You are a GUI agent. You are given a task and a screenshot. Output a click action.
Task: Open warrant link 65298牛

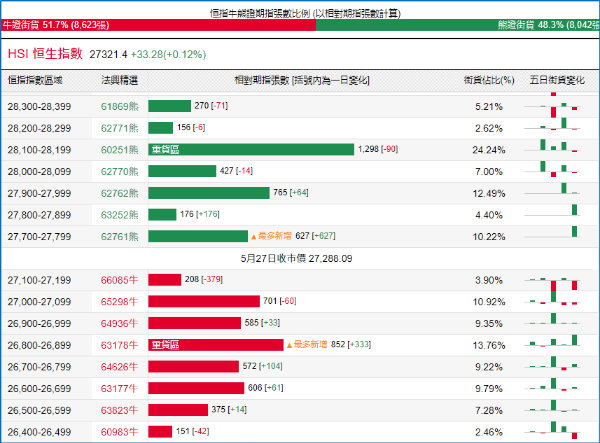pos(119,302)
